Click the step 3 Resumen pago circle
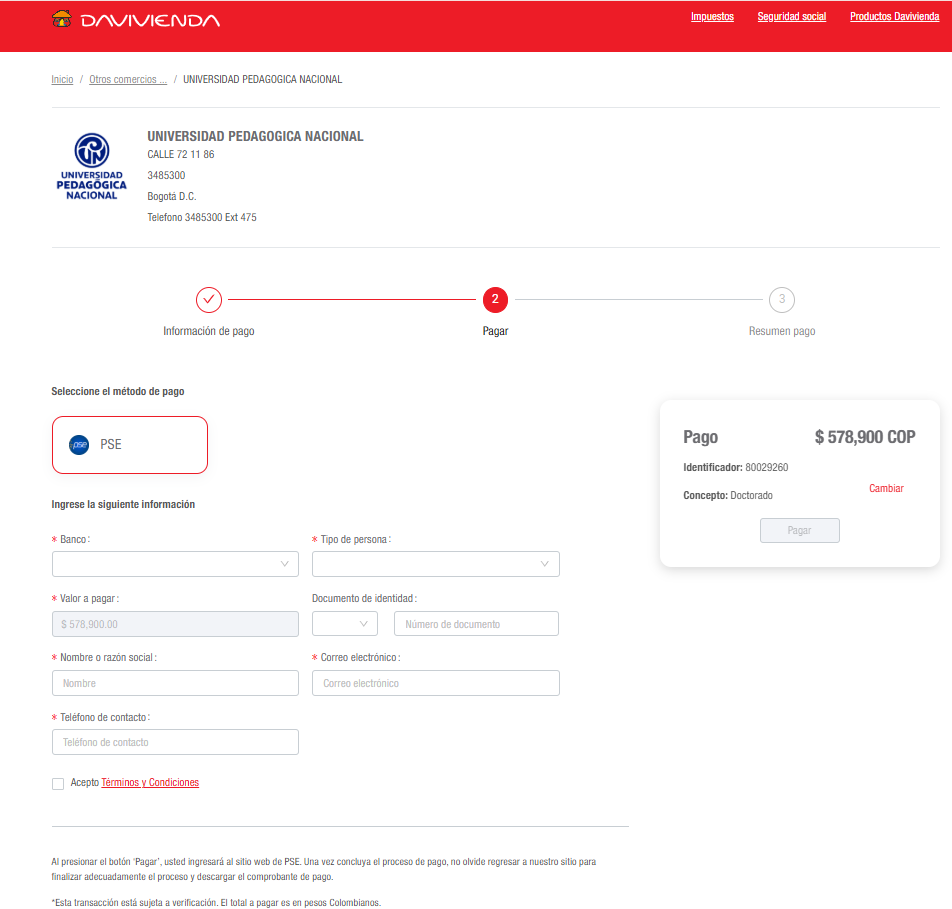The width and height of the screenshot is (952, 909). click(x=782, y=299)
